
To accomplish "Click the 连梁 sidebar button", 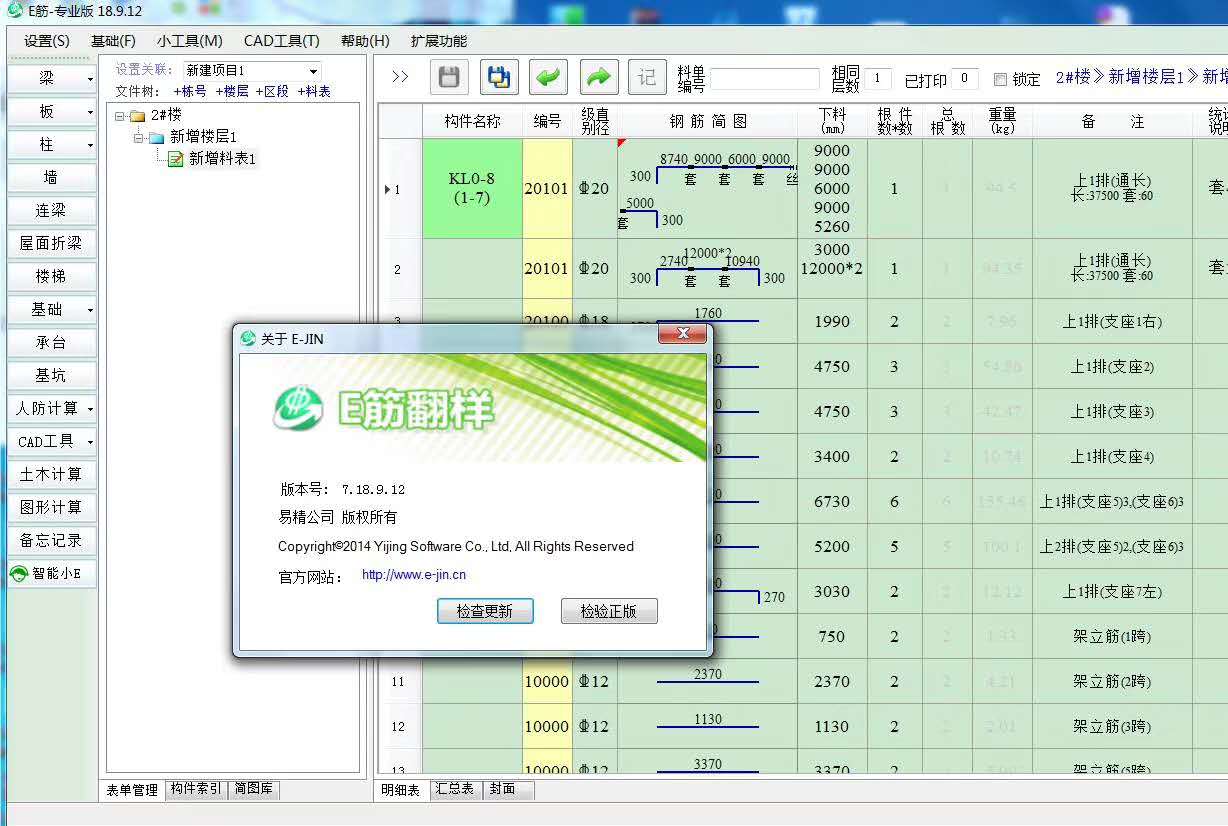I will click(x=52, y=211).
